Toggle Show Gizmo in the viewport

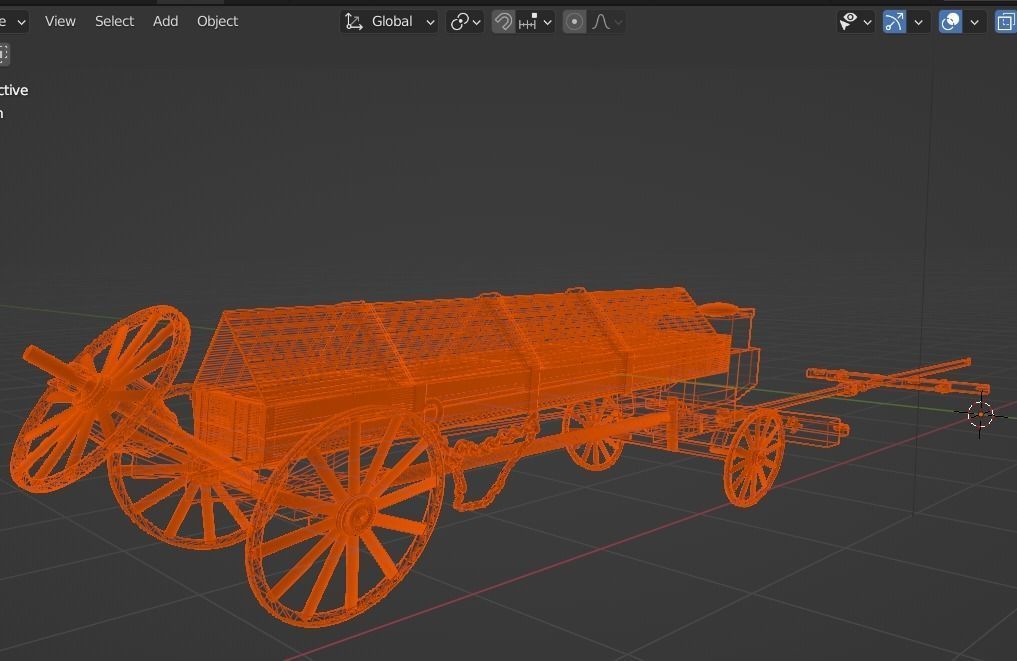point(893,21)
